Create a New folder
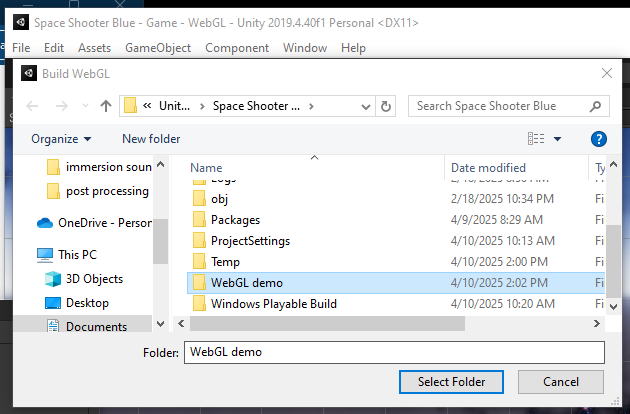Viewport: 630px width, 414px height. 151,139
